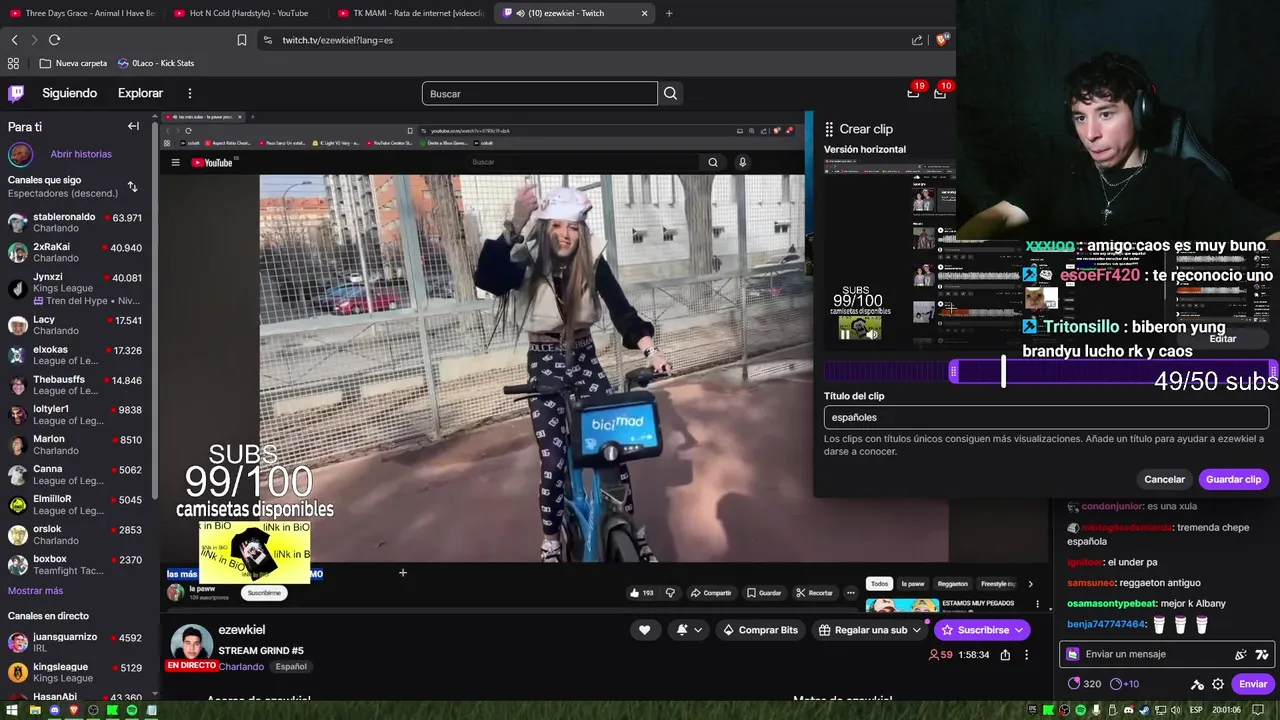The image size is (1280, 720).
Task: Open stableronaldo channel in sidebar
Action: pos(75,222)
